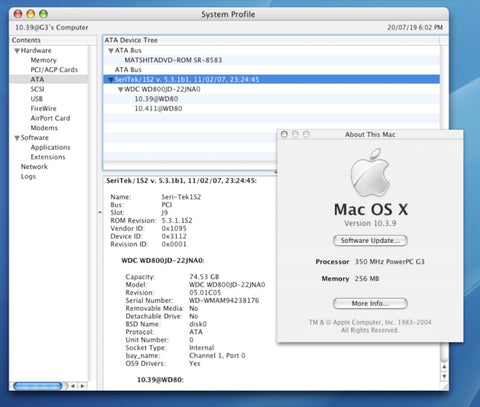Collapse the Hardware group in Contents
This screenshot has height=407, width=480.
[x=17, y=51]
